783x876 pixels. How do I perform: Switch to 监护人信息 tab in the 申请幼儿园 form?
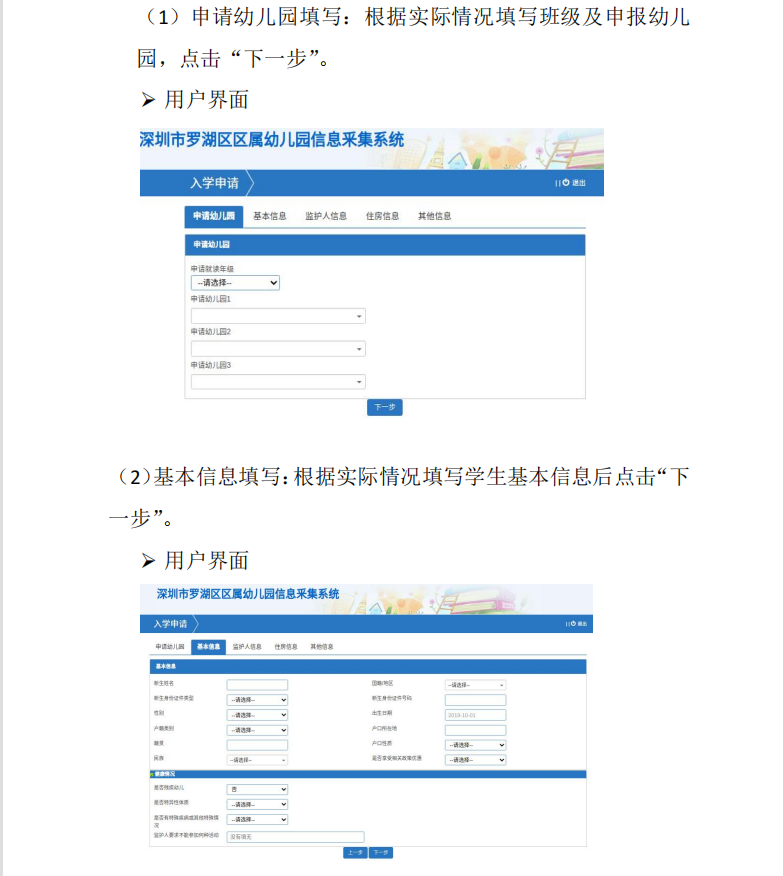click(x=326, y=216)
